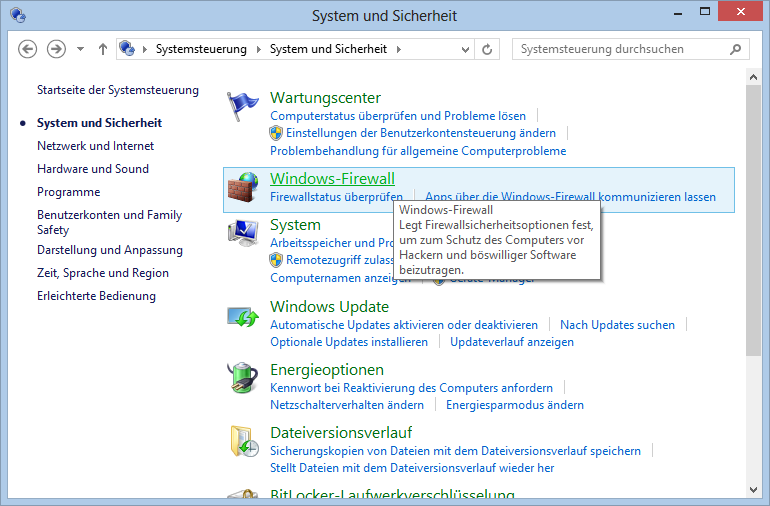
Task: Click Apps über die Windows-Firewall kommunizieren lassen
Action: coord(570,196)
